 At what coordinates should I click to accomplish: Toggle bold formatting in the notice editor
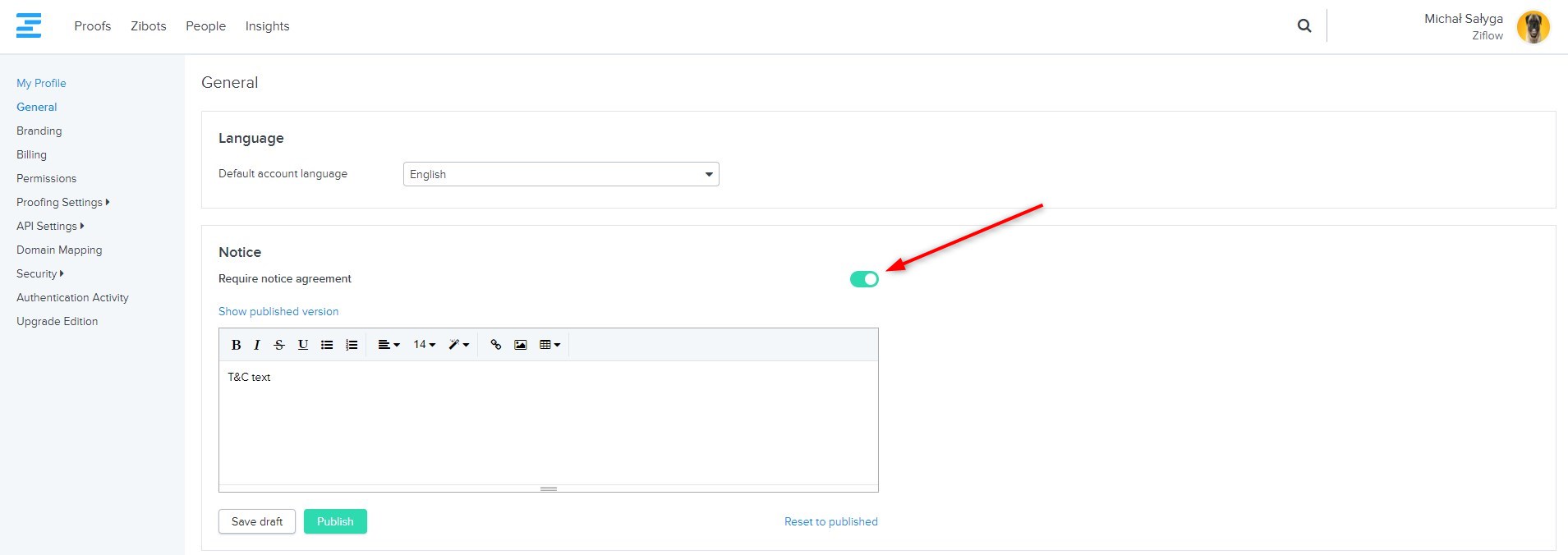point(236,345)
